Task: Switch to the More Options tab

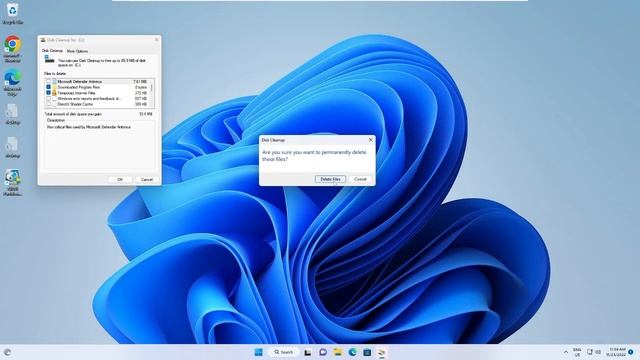Action: click(77, 51)
